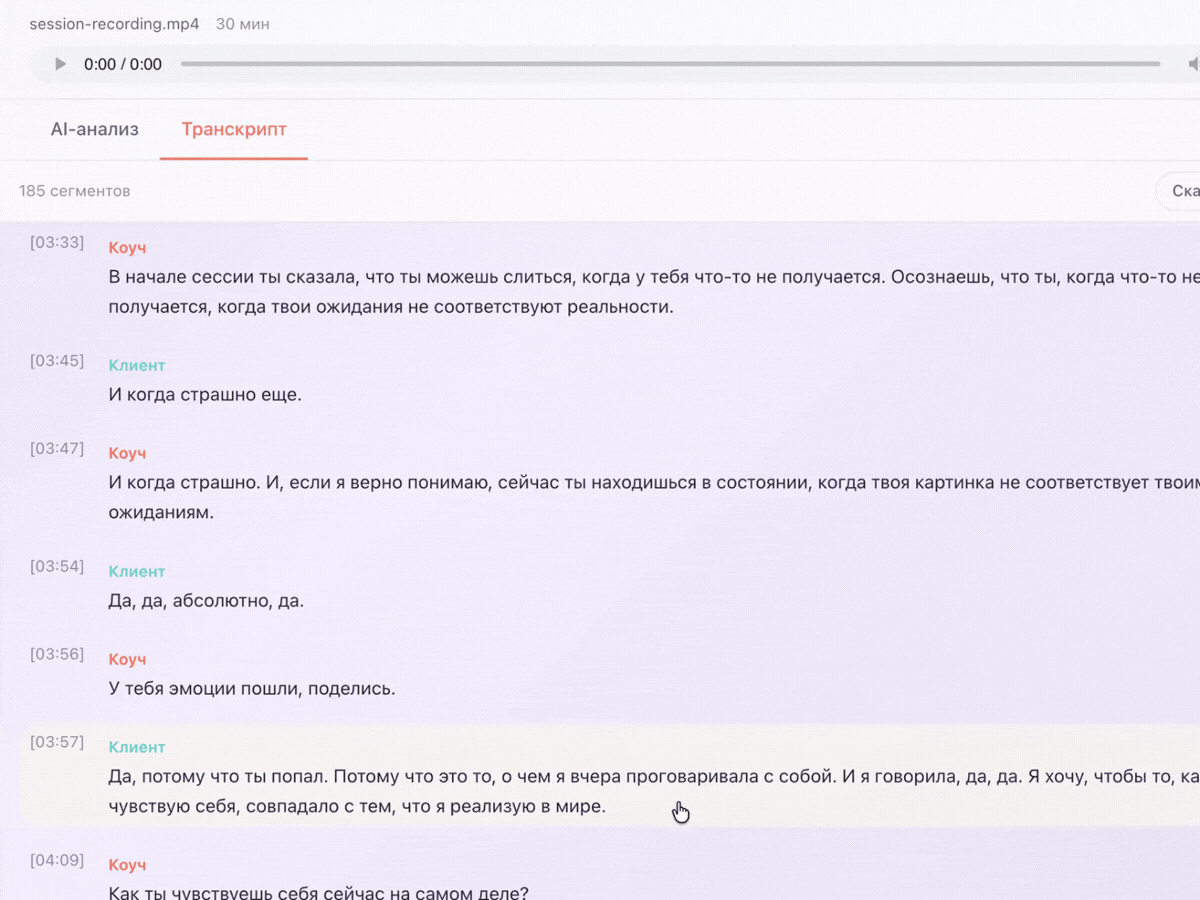This screenshot has width=1200, height=900.
Task: Click the volume speaker icon
Action: click(x=1193, y=64)
